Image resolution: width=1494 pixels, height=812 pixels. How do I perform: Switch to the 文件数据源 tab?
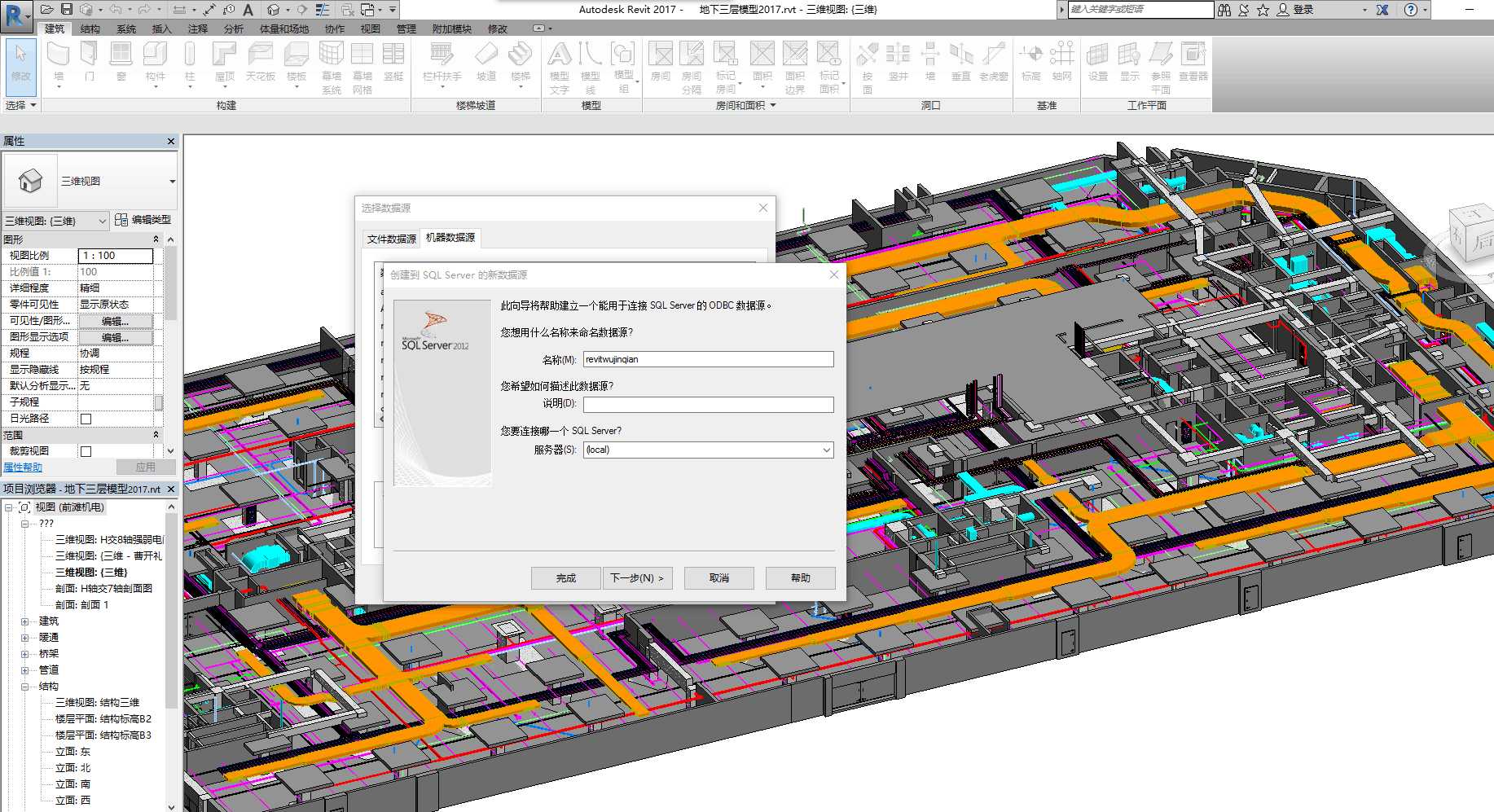pos(391,239)
